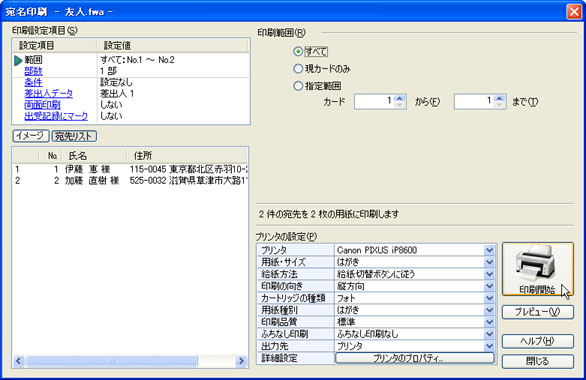Switch to the 宛先リスト tab
The width and height of the screenshot is (586, 380).
(x=74, y=136)
